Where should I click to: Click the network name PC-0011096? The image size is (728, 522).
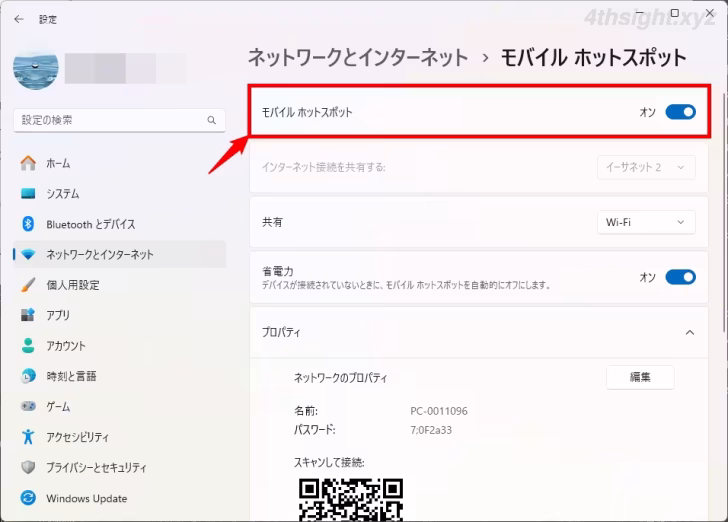pos(439,411)
